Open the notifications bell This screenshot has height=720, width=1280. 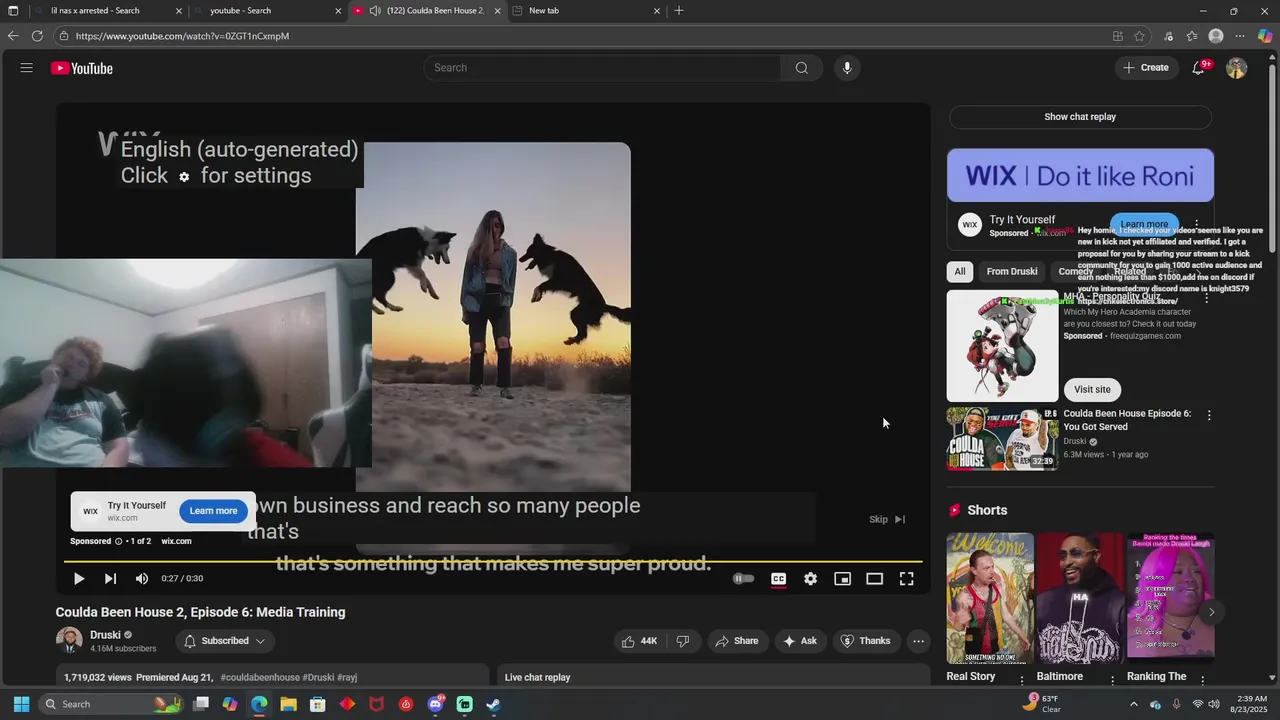coord(1198,68)
